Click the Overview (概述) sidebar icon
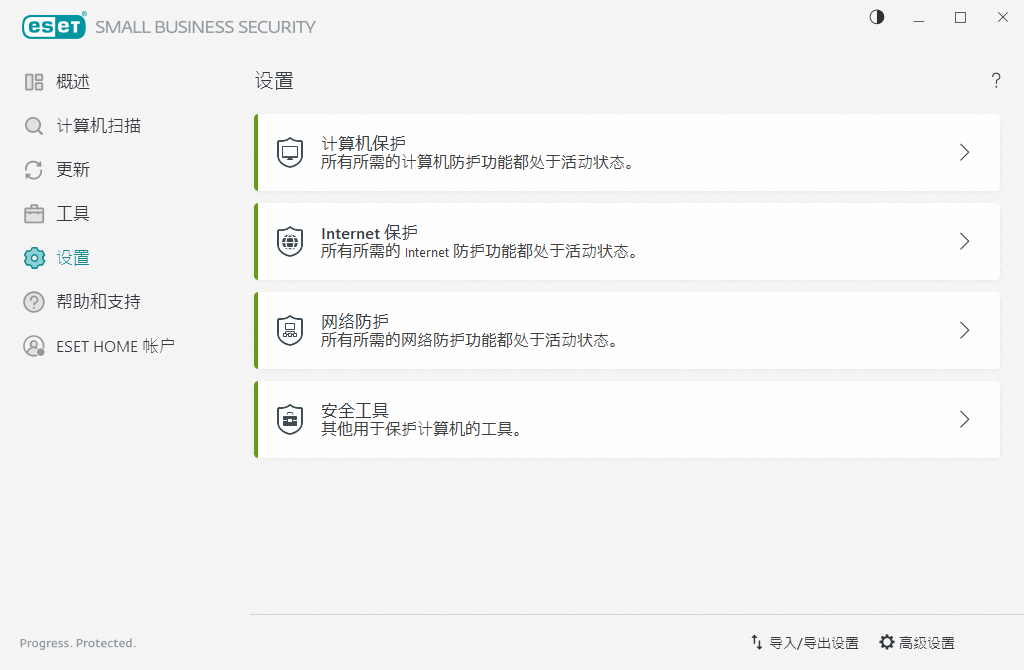The image size is (1024, 670). coord(34,82)
